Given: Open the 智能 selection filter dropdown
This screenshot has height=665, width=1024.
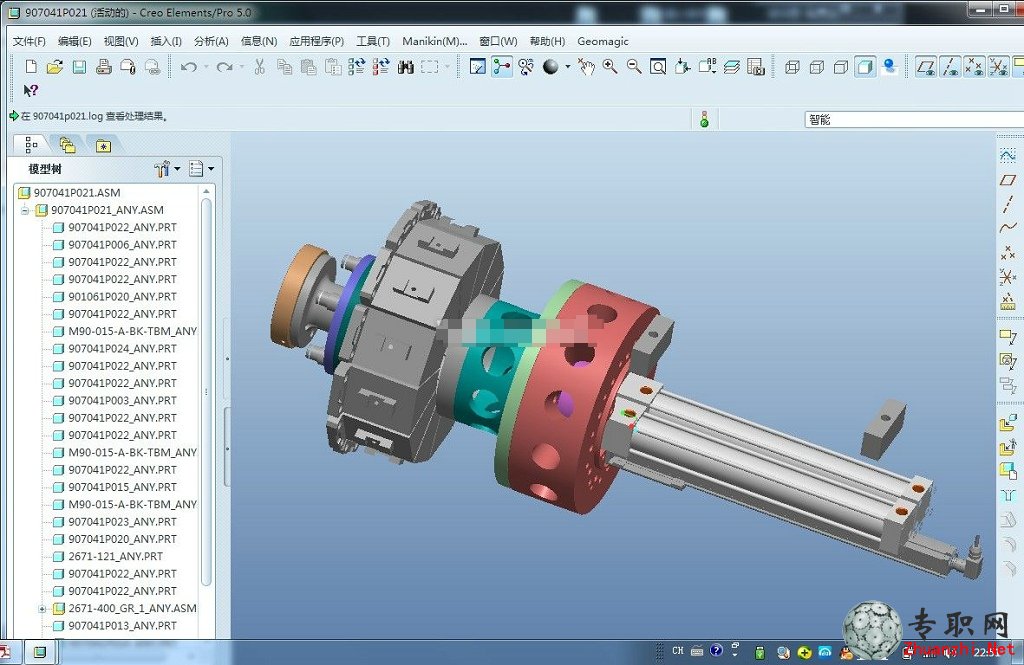Looking at the screenshot, I should click(914, 120).
